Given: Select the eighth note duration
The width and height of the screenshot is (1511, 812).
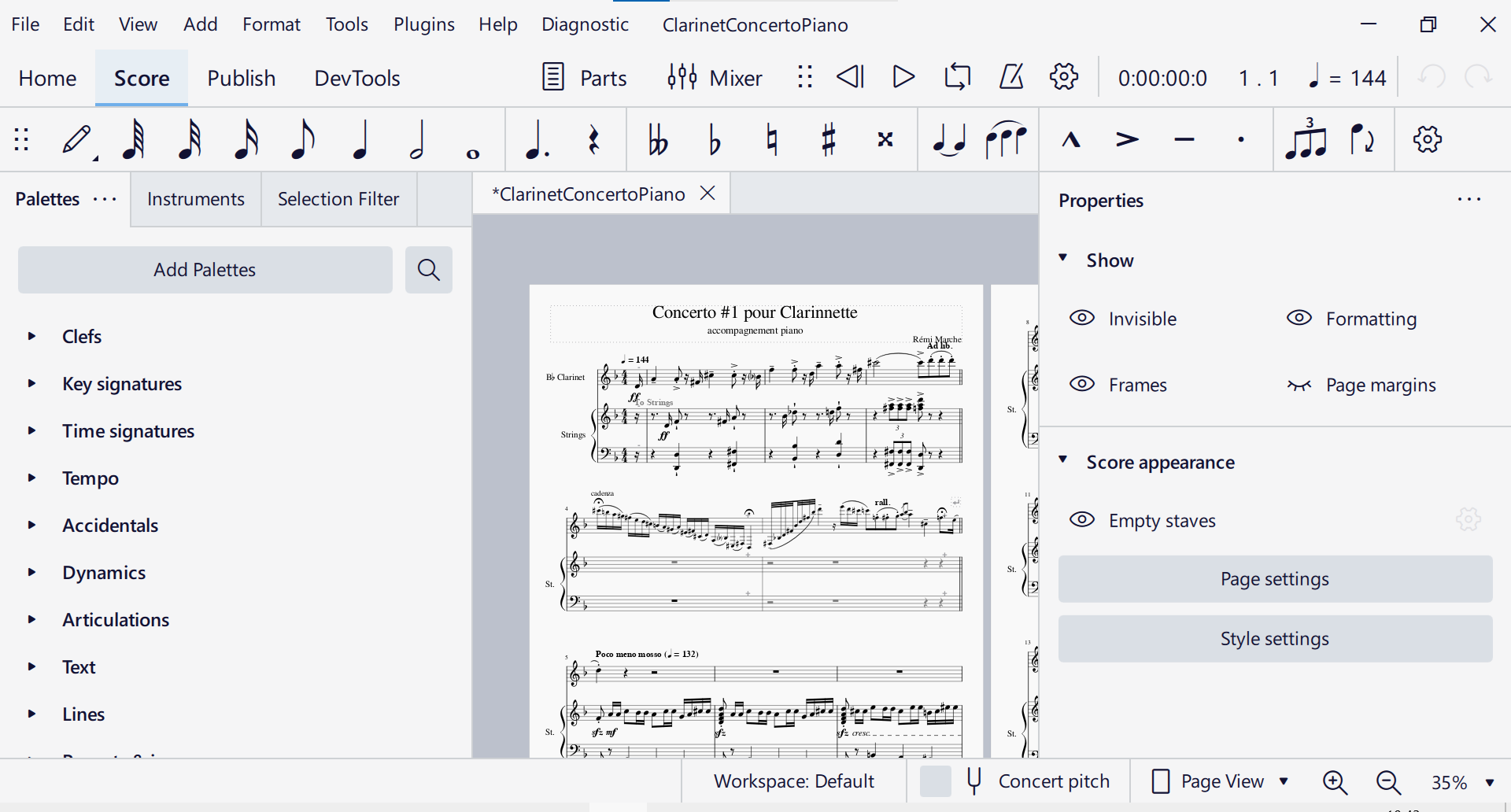Looking at the screenshot, I should pos(302,139).
